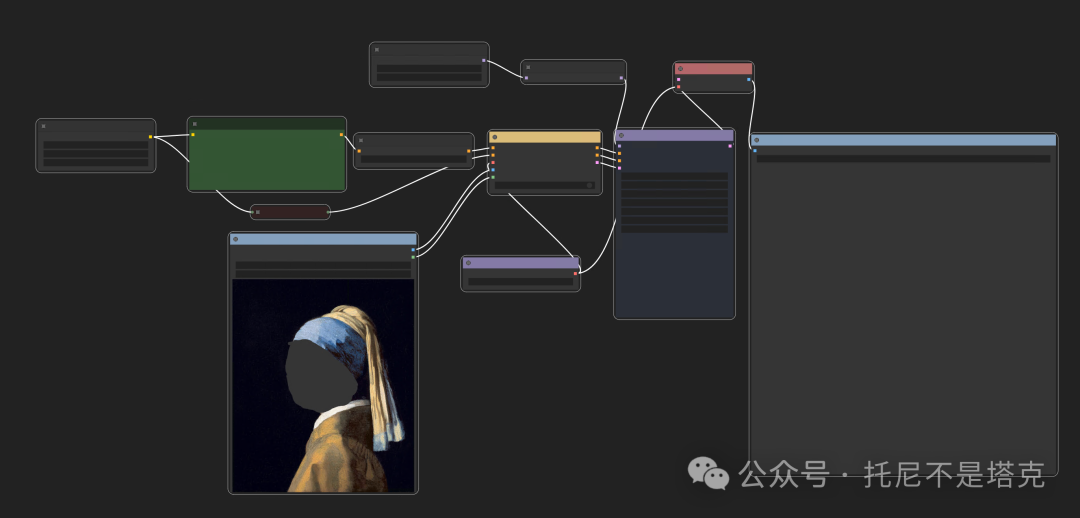Collapse the blue image-loader node via its title dot
The height and width of the screenshot is (518, 1080).
(x=236, y=239)
